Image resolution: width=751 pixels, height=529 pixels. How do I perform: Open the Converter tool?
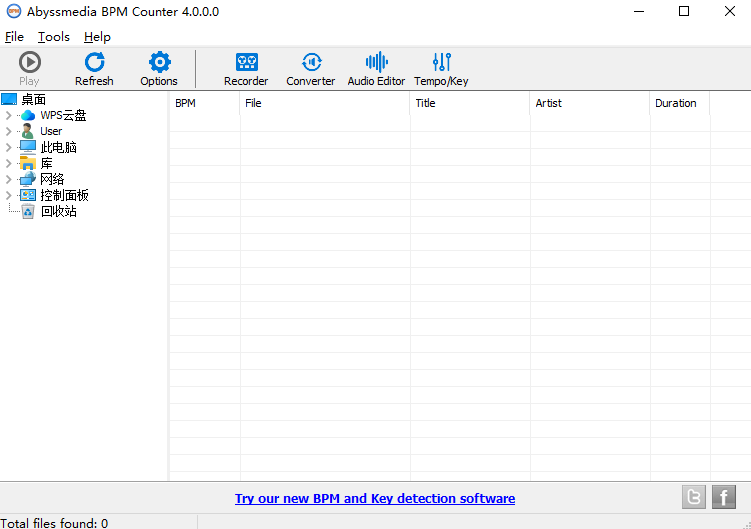pyautogui.click(x=311, y=69)
